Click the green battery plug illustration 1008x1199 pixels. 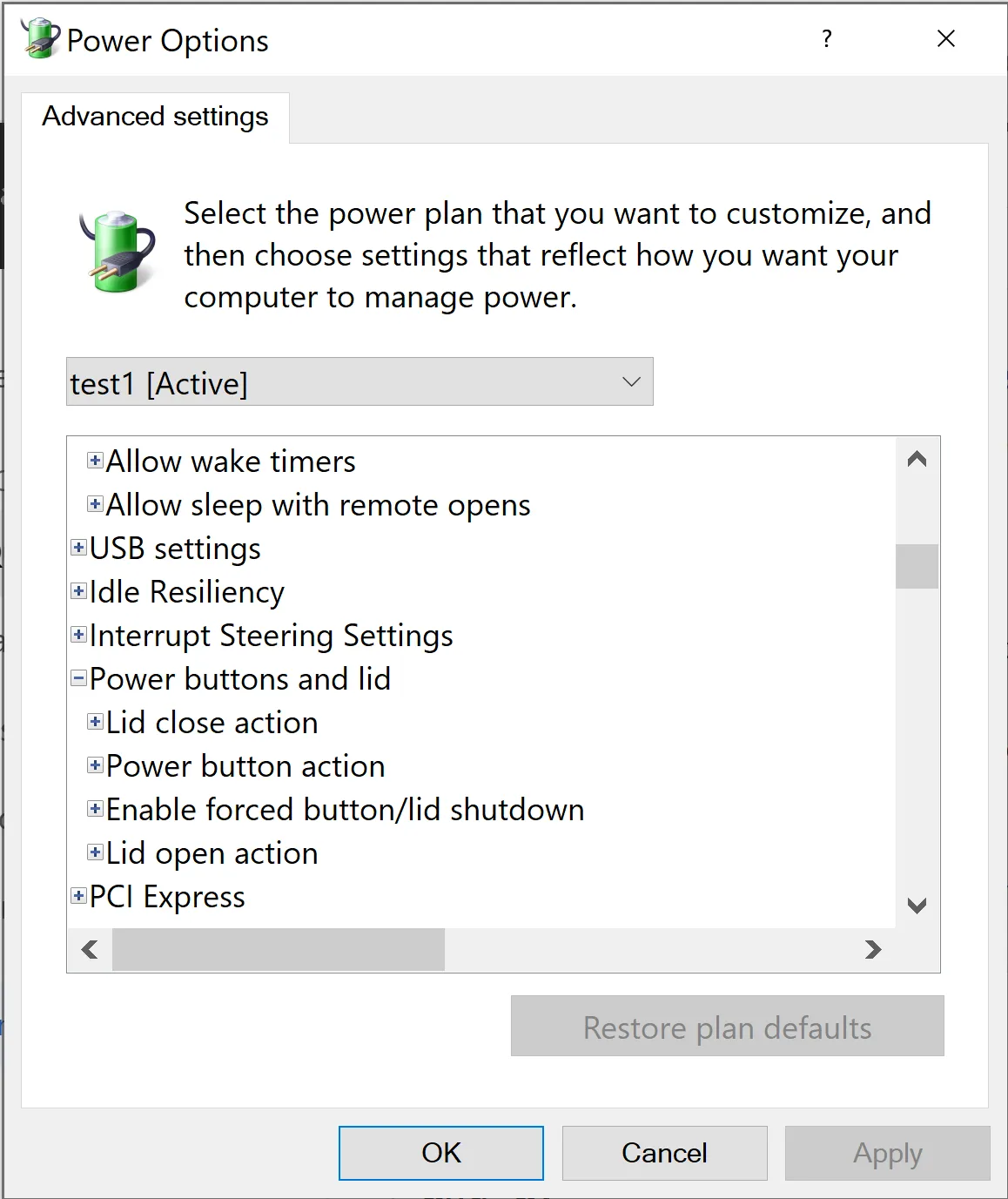[x=115, y=251]
